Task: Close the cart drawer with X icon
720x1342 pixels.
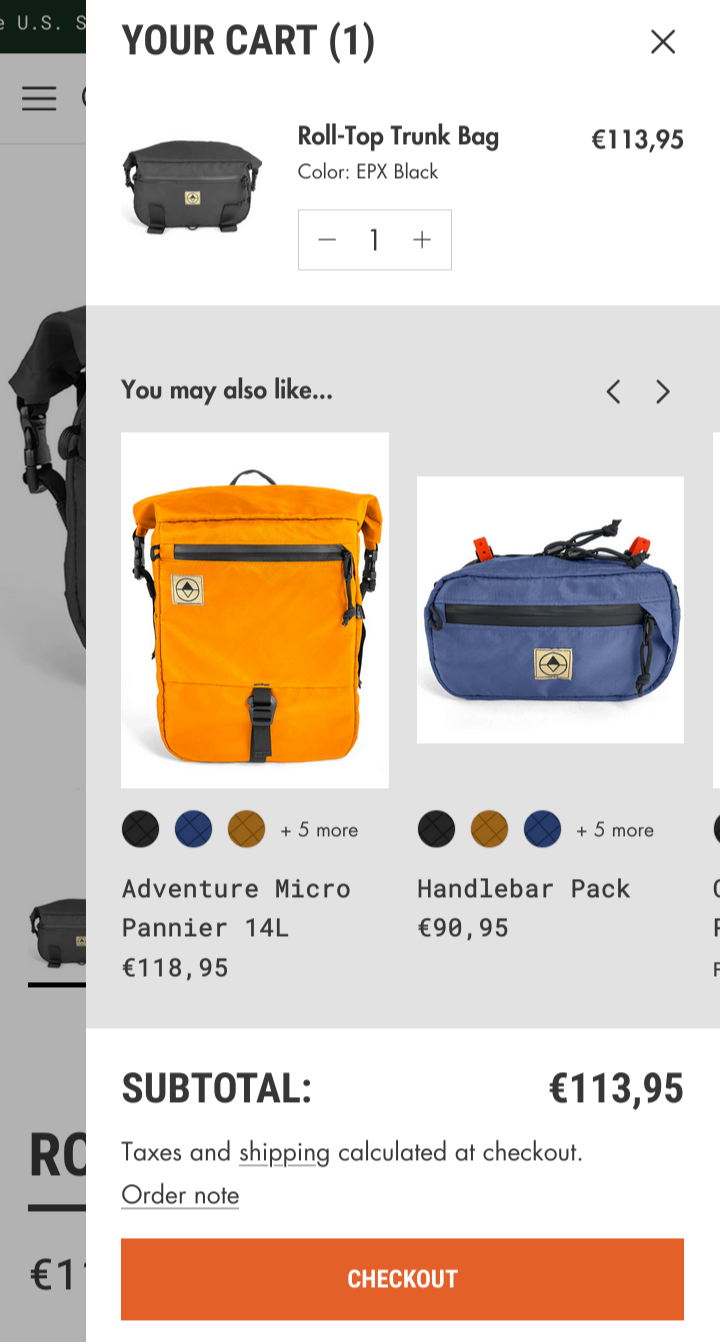Action: click(663, 41)
